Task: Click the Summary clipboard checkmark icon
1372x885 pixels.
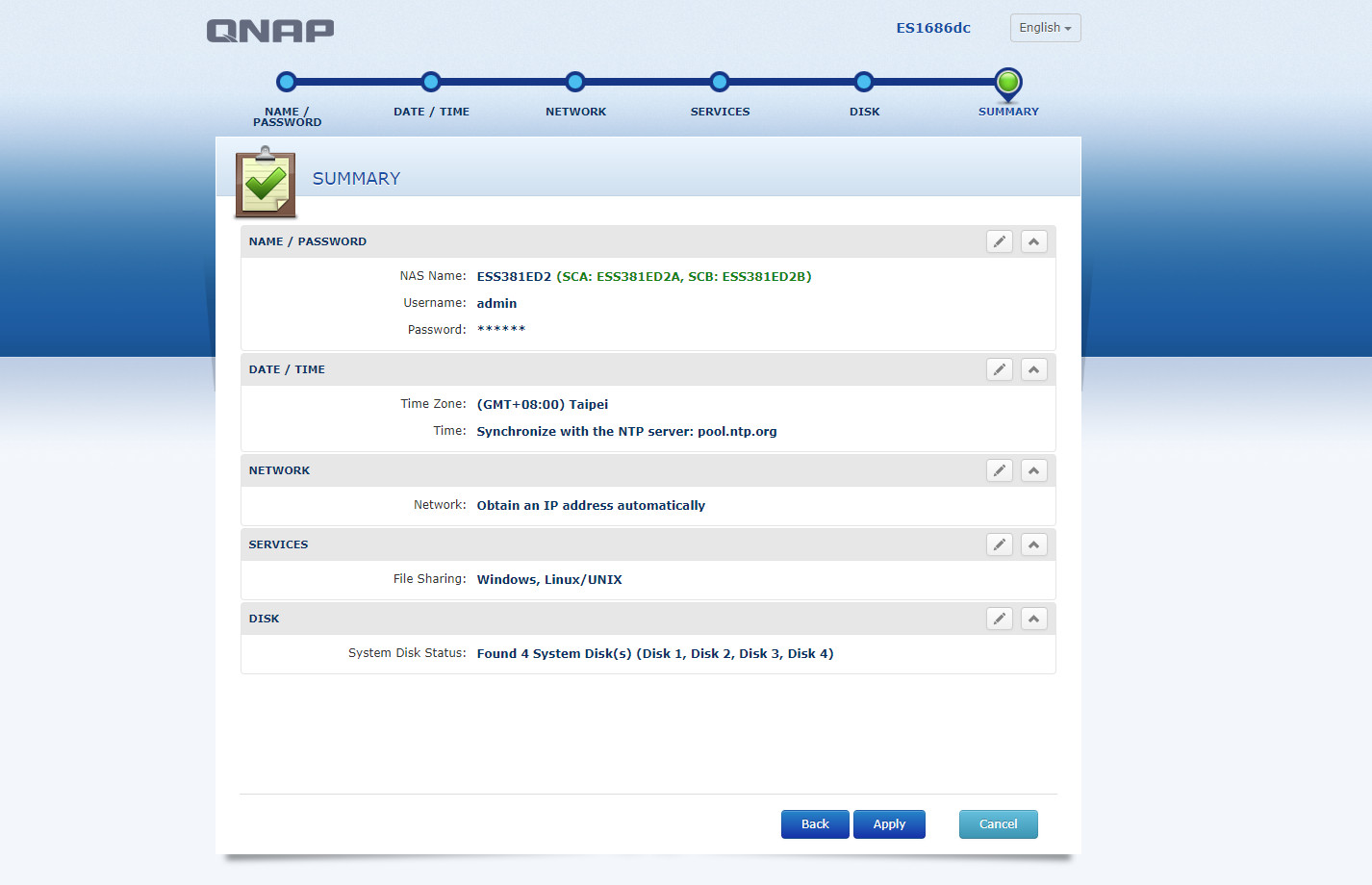Action: click(x=266, y=182)
